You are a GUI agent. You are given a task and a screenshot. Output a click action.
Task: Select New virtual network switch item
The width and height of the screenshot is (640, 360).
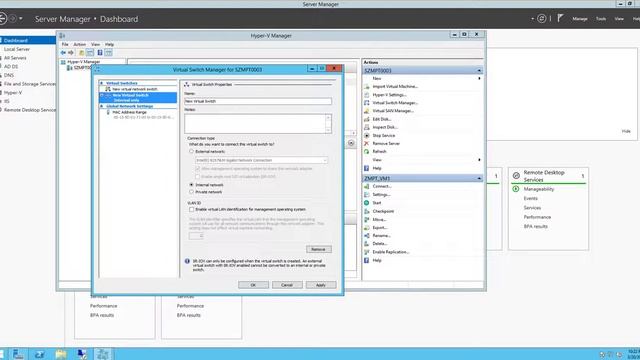click(135, 89)
